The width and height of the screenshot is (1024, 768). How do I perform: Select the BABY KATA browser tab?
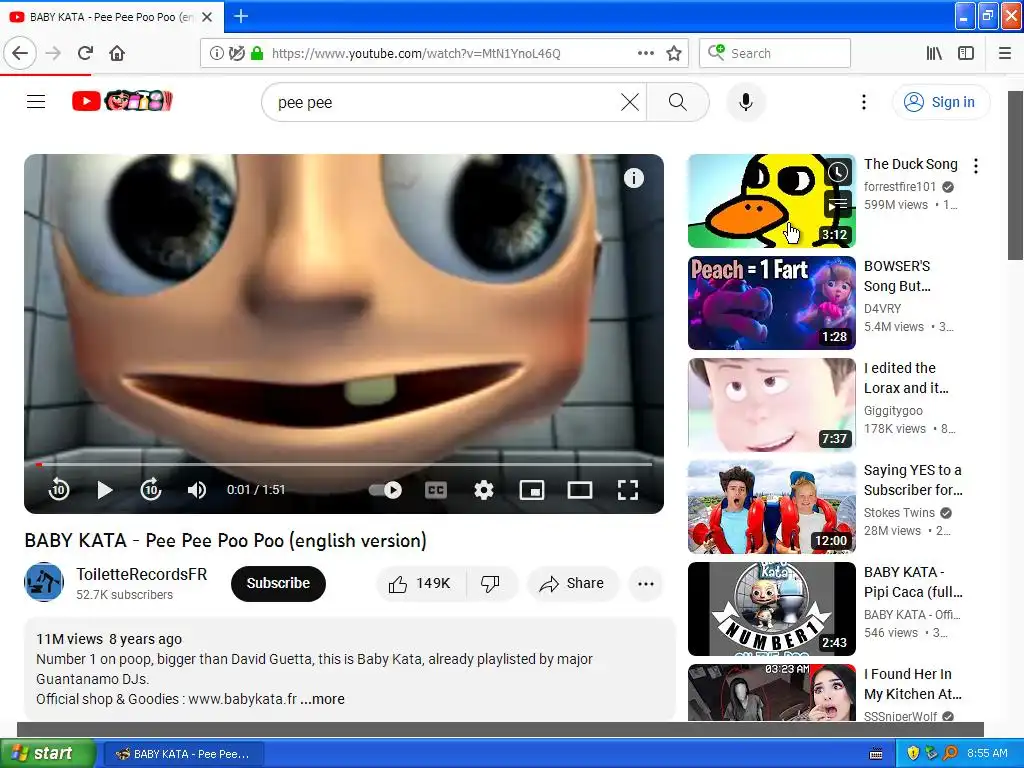112,17
